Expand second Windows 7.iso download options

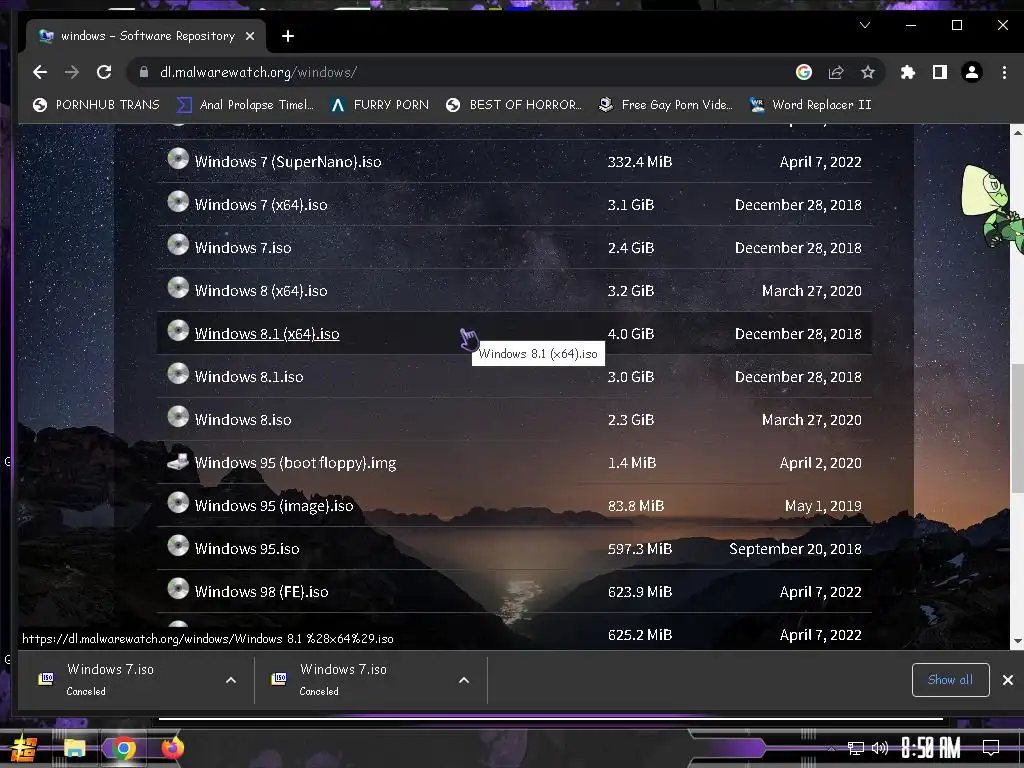pyautogui.click(x=464, y=680)
